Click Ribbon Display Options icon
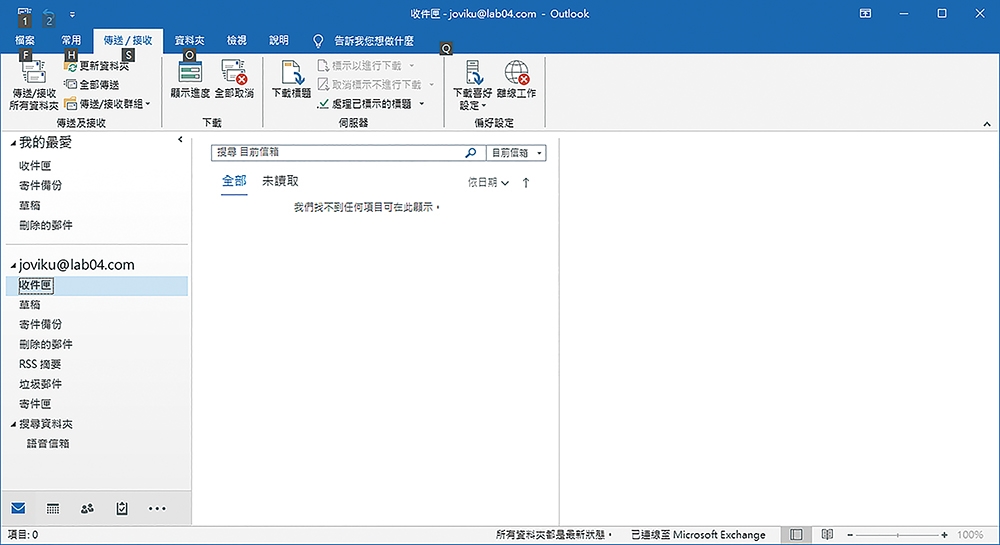Viewport: 1000px width, 545px height. 865,13
